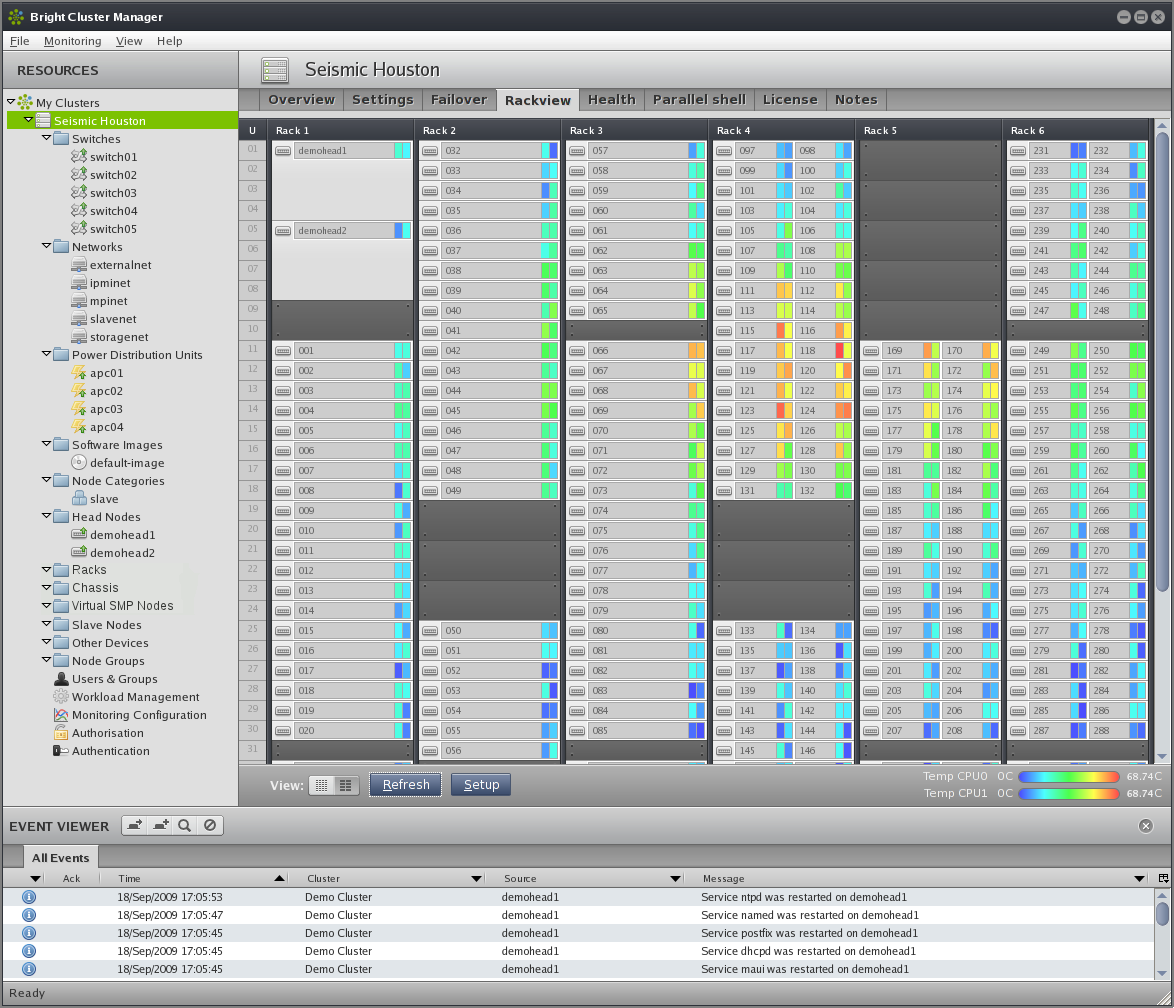
Task: Click the Temp CPU1 color gradient legend
Action: tap(1068, 793)
